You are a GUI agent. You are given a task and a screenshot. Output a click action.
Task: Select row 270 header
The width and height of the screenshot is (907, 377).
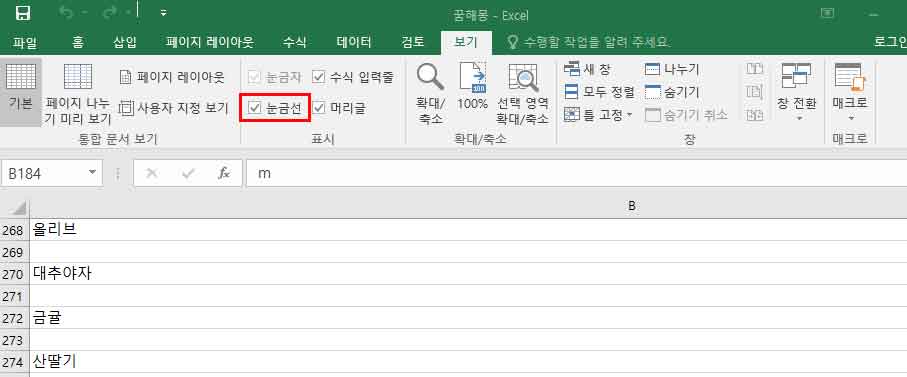point(14,274)
